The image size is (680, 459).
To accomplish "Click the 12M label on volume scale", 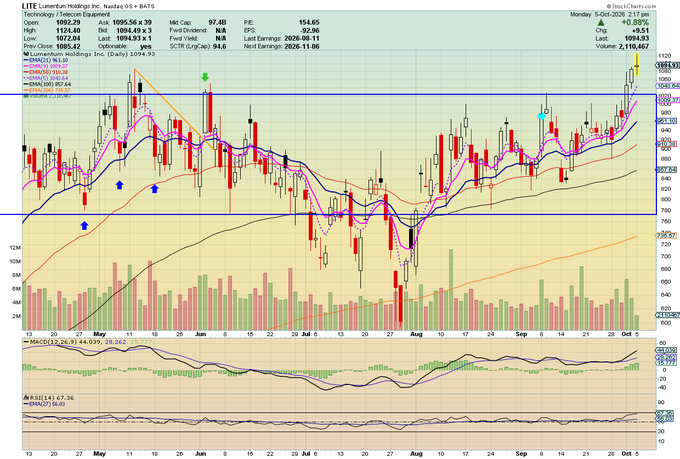I will pyautogui.click(x=15, y=248).
